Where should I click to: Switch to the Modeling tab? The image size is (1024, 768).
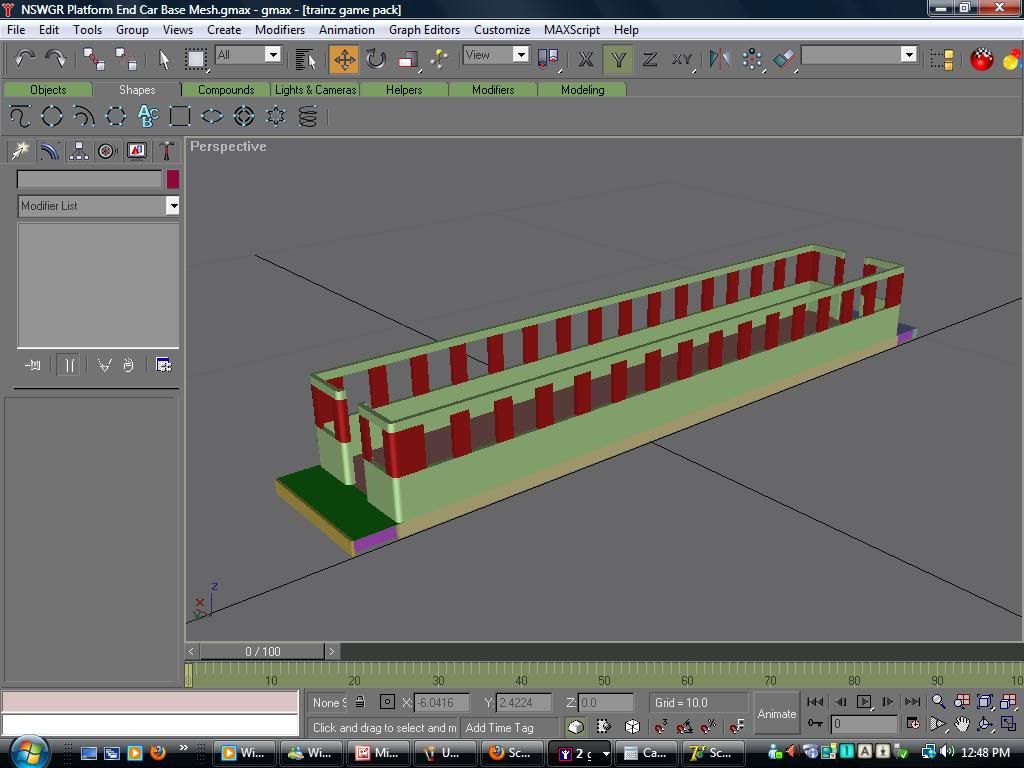click(x=583, y=89)
